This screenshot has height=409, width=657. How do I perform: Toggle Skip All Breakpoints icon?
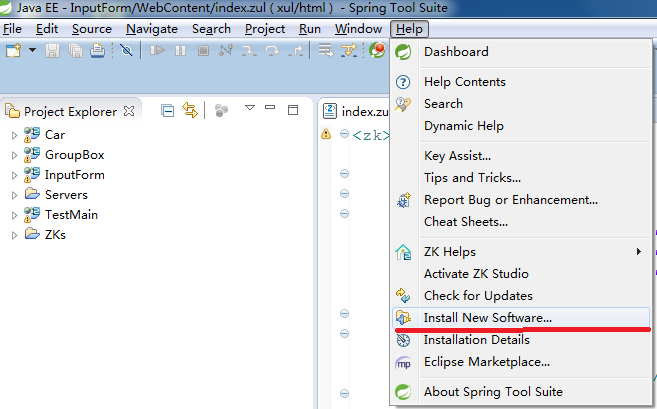pos(126,51)
